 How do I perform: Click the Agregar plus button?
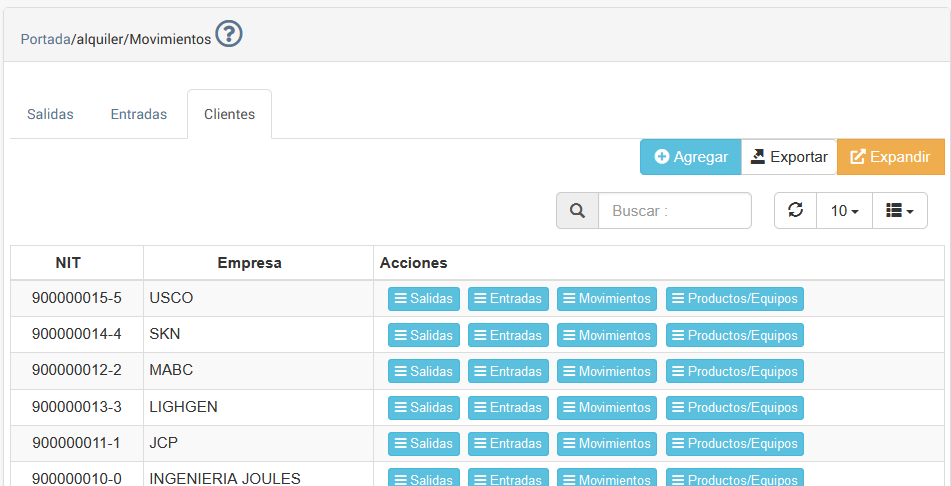point(690,157)
